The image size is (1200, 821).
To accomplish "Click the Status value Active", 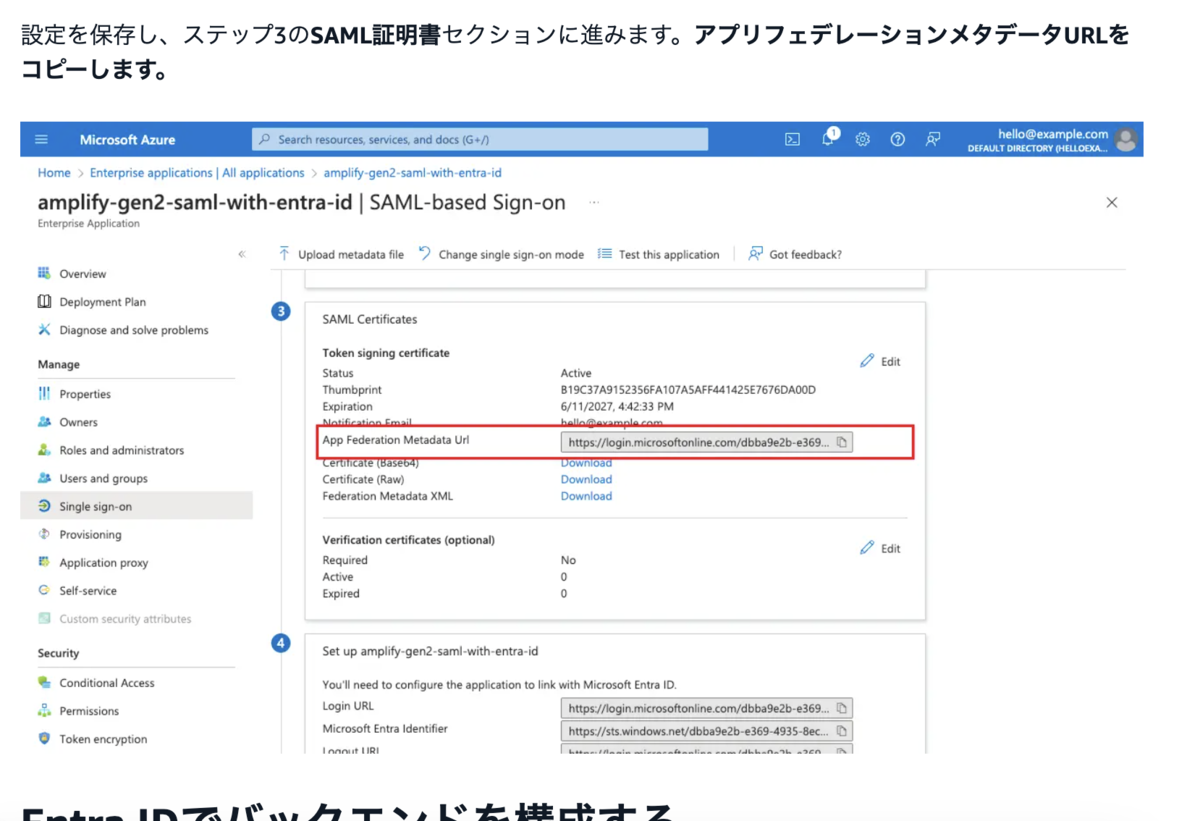I will (576, 373).
